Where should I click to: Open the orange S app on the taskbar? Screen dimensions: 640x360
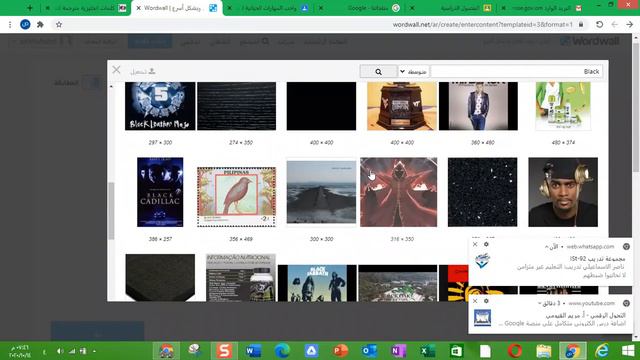(224, 351)
